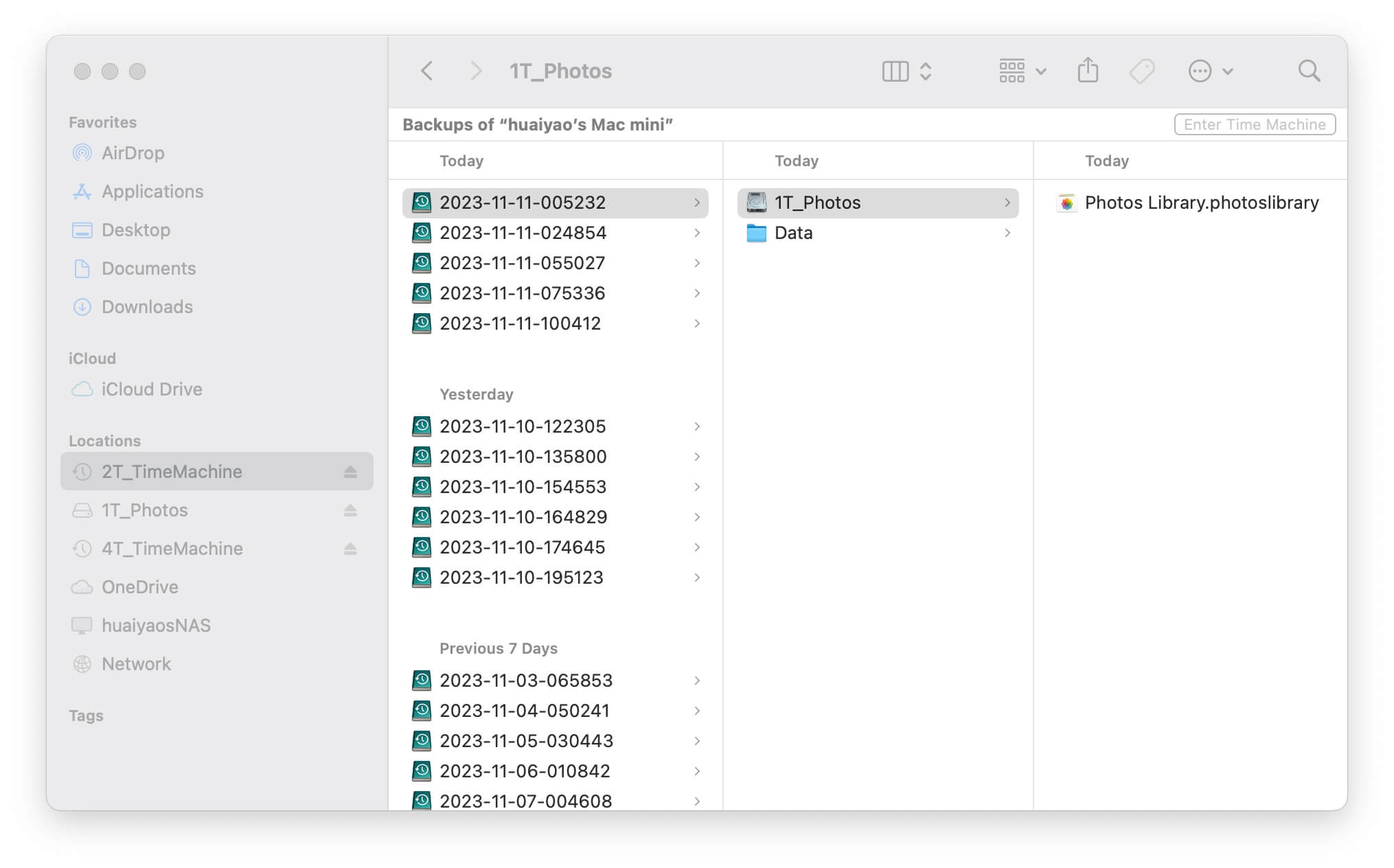Select backup 2023-11-05-030443

click(x=555, y=741)
